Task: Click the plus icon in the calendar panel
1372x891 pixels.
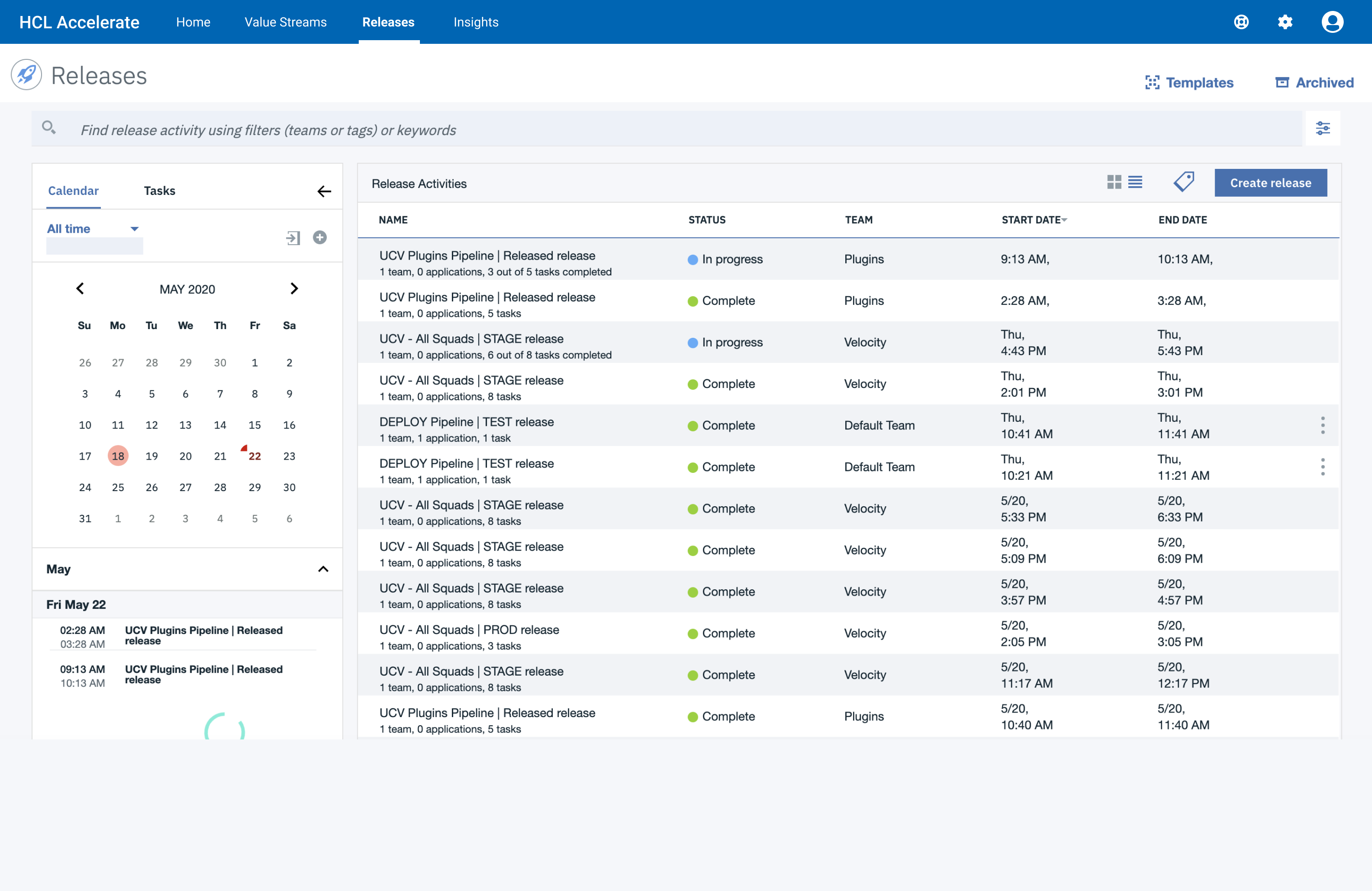Action: pos(320,237)
